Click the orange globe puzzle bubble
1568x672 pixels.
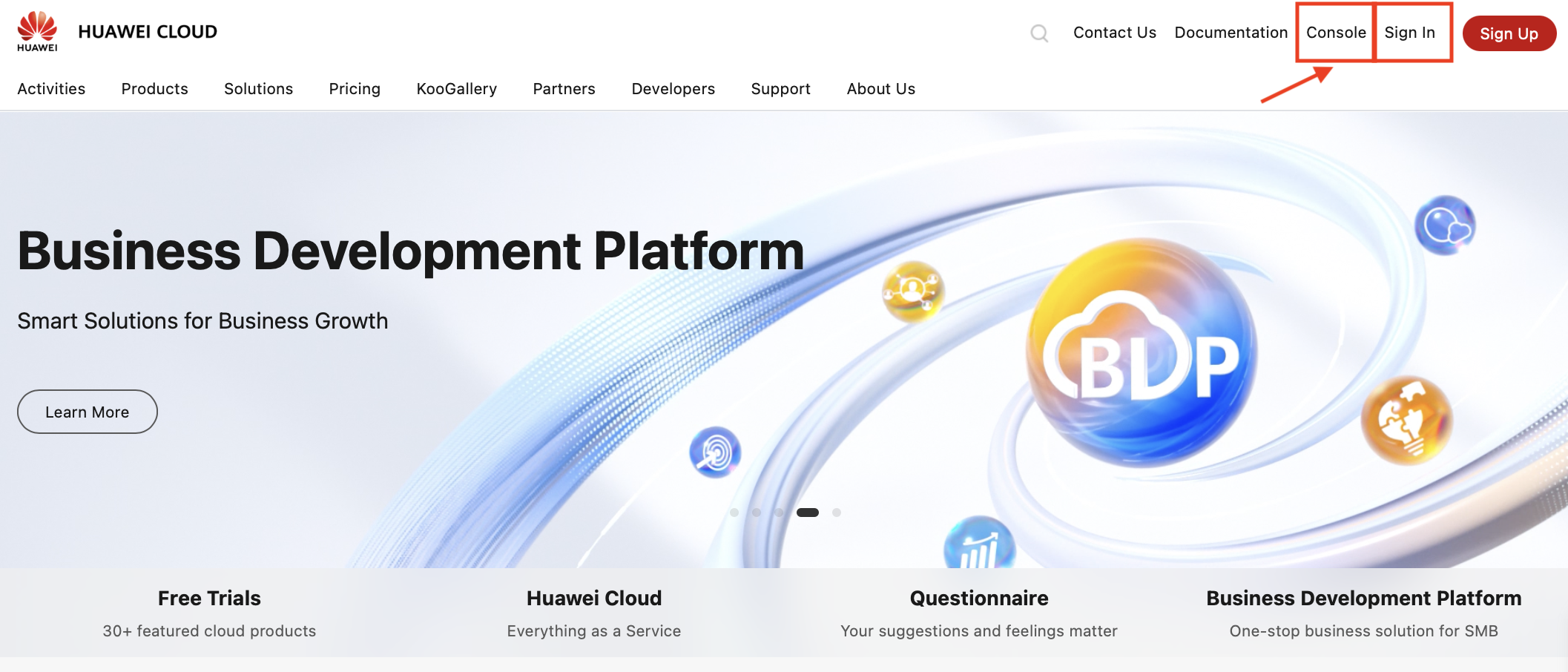point(1406,421)
